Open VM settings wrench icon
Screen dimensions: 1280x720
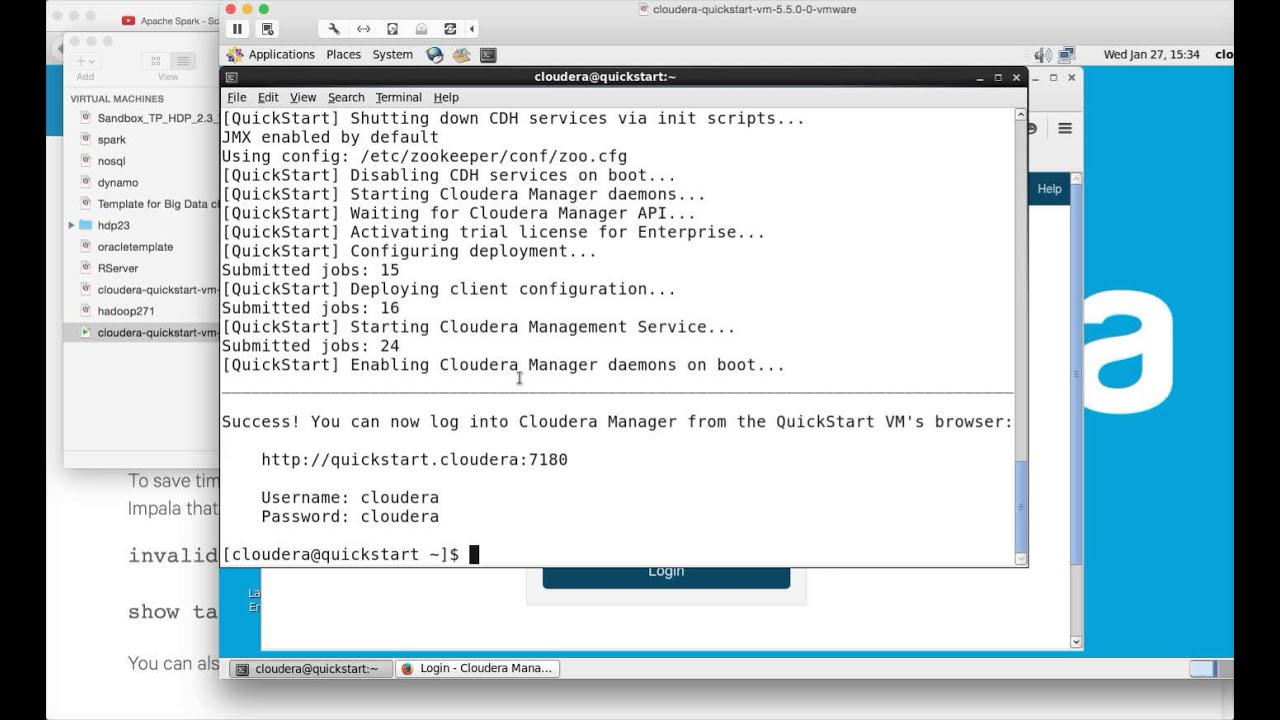click(334, 29)
